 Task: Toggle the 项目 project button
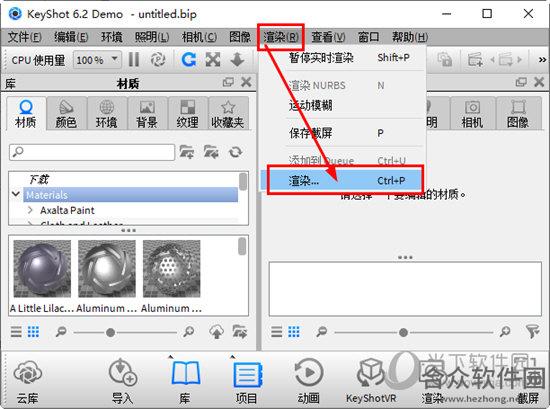247,381
